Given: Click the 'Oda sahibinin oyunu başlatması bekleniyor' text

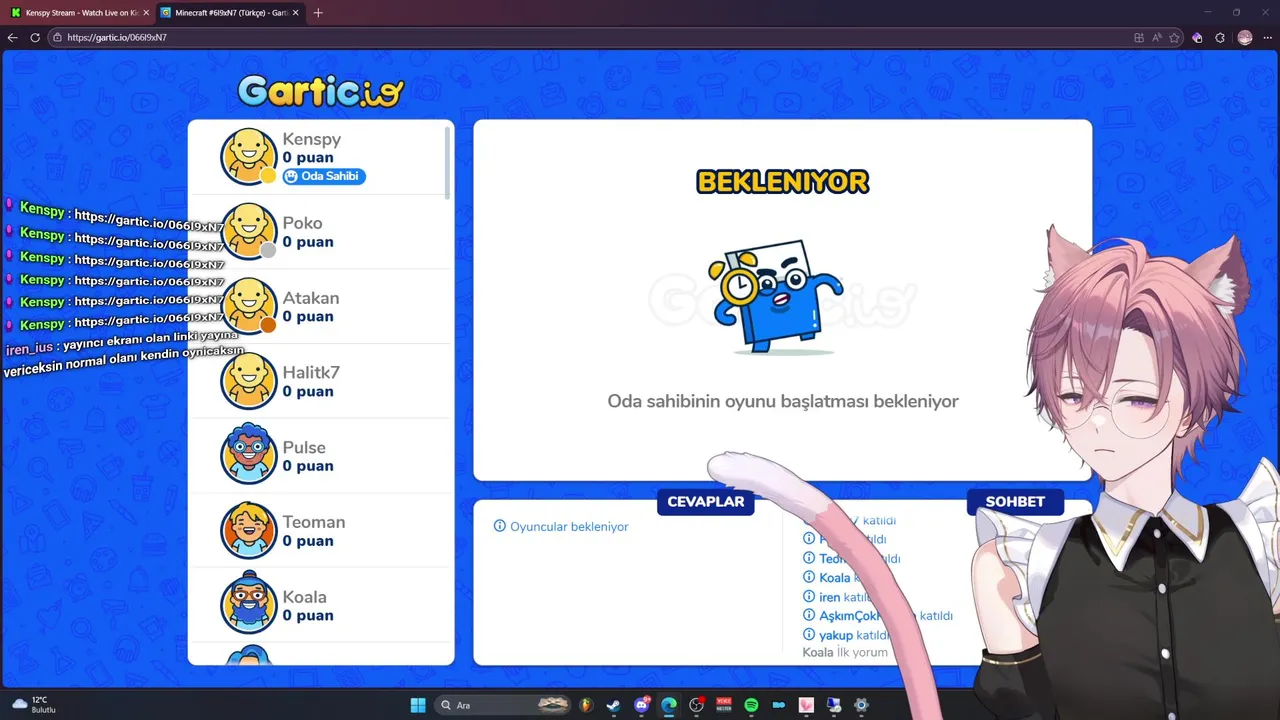Looking at the screenshot, I should (783, 401).
